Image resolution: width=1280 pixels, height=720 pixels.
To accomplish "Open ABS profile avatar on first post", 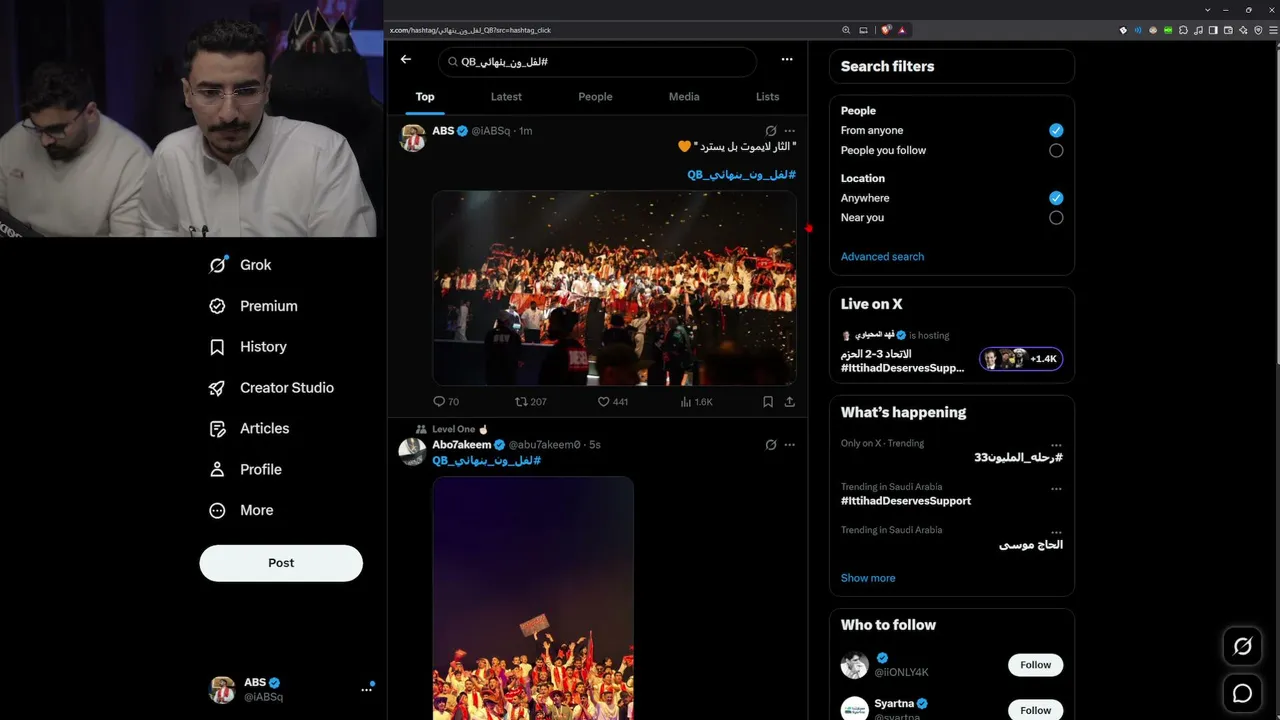I will pos(413,138).
